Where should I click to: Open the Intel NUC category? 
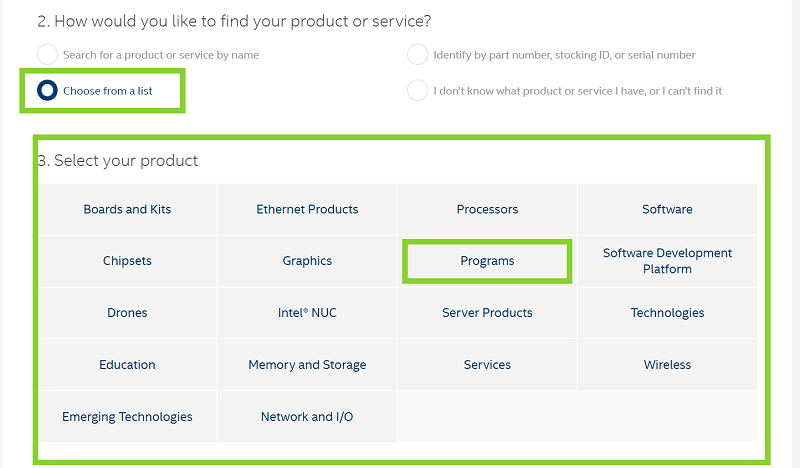307,313
